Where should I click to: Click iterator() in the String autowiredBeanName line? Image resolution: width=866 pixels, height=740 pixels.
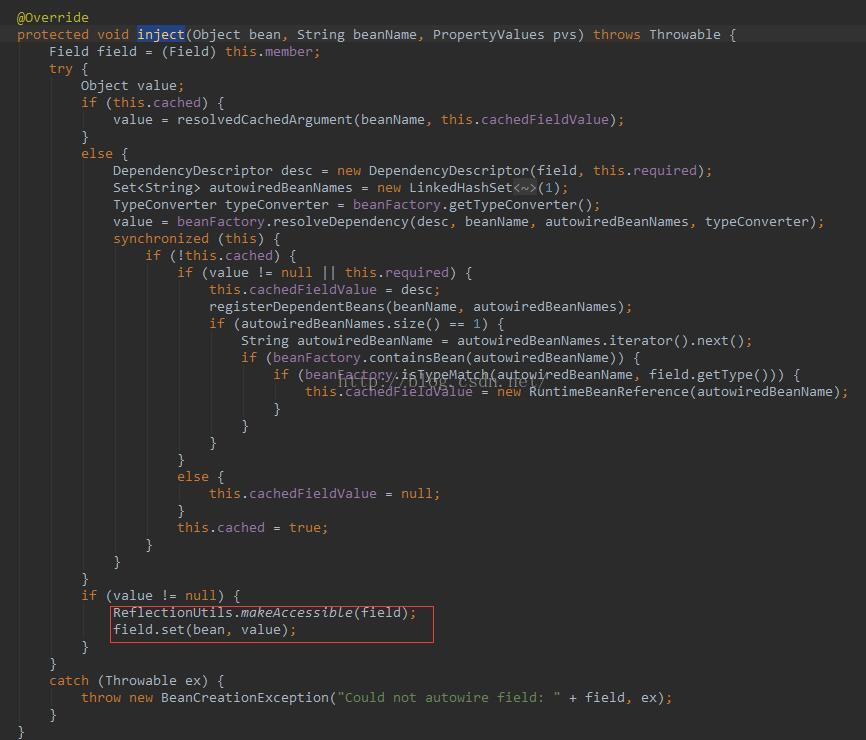648,341
